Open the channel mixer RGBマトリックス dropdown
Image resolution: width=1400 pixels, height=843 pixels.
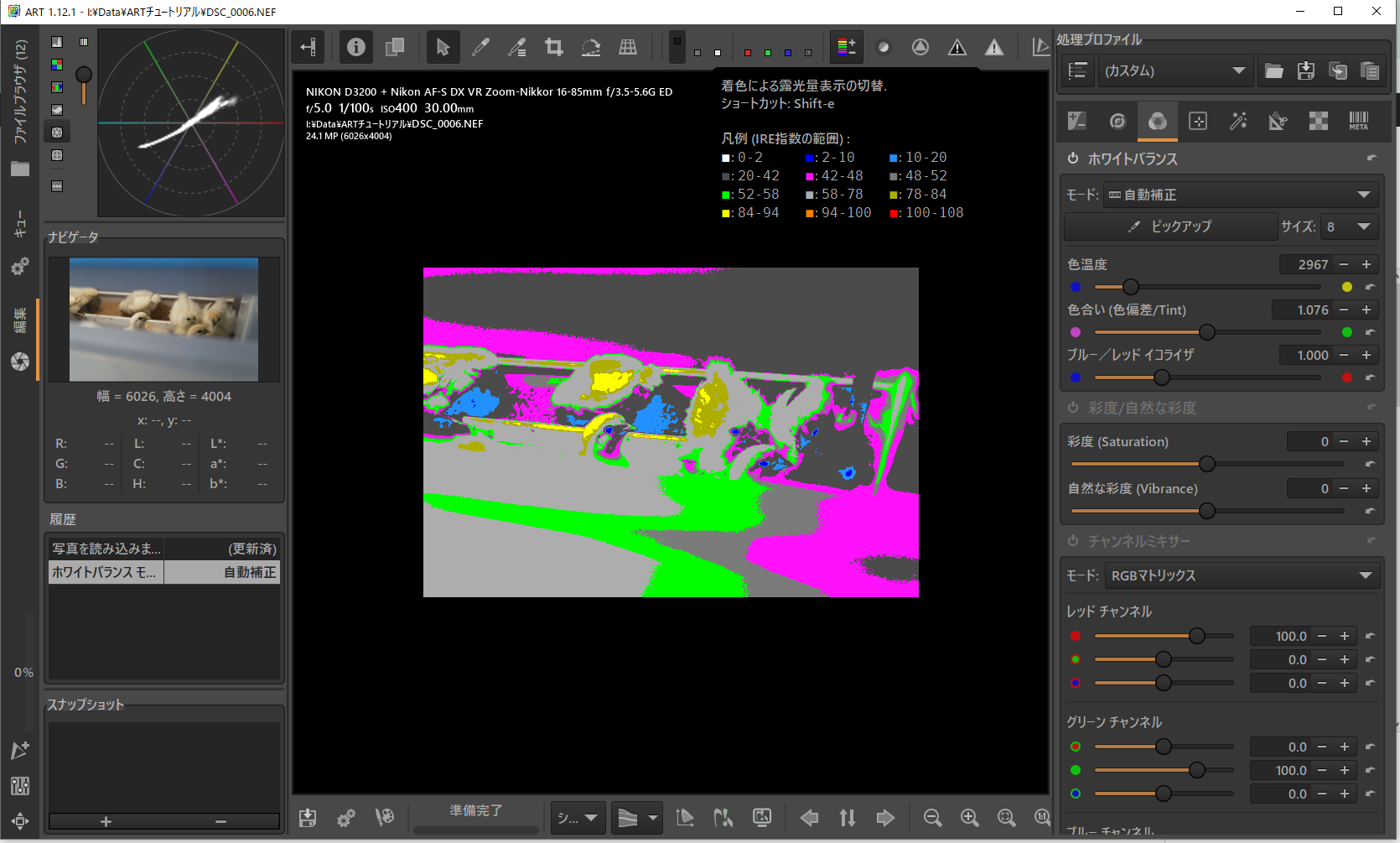click(x=1242, y=575)
